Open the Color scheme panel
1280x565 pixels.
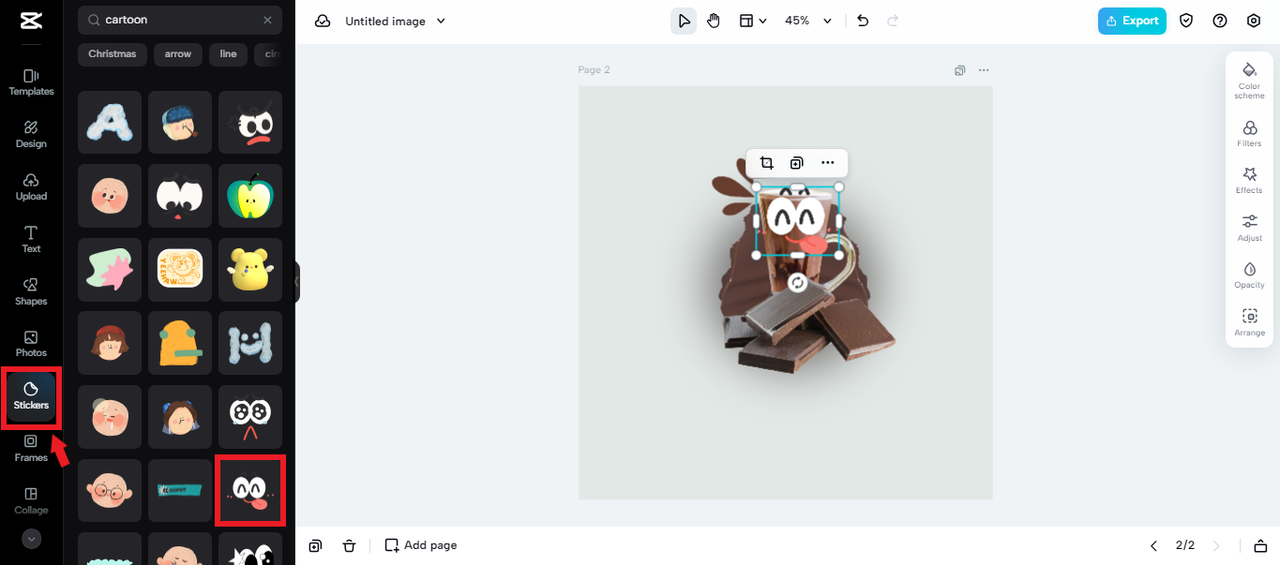coord(1249,80)
